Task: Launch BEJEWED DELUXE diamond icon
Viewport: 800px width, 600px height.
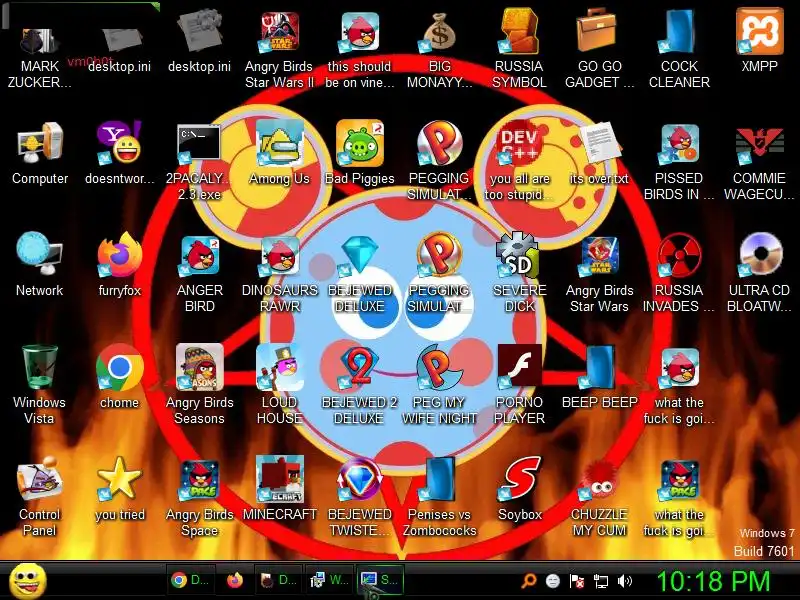Action: tap(360, 255)
